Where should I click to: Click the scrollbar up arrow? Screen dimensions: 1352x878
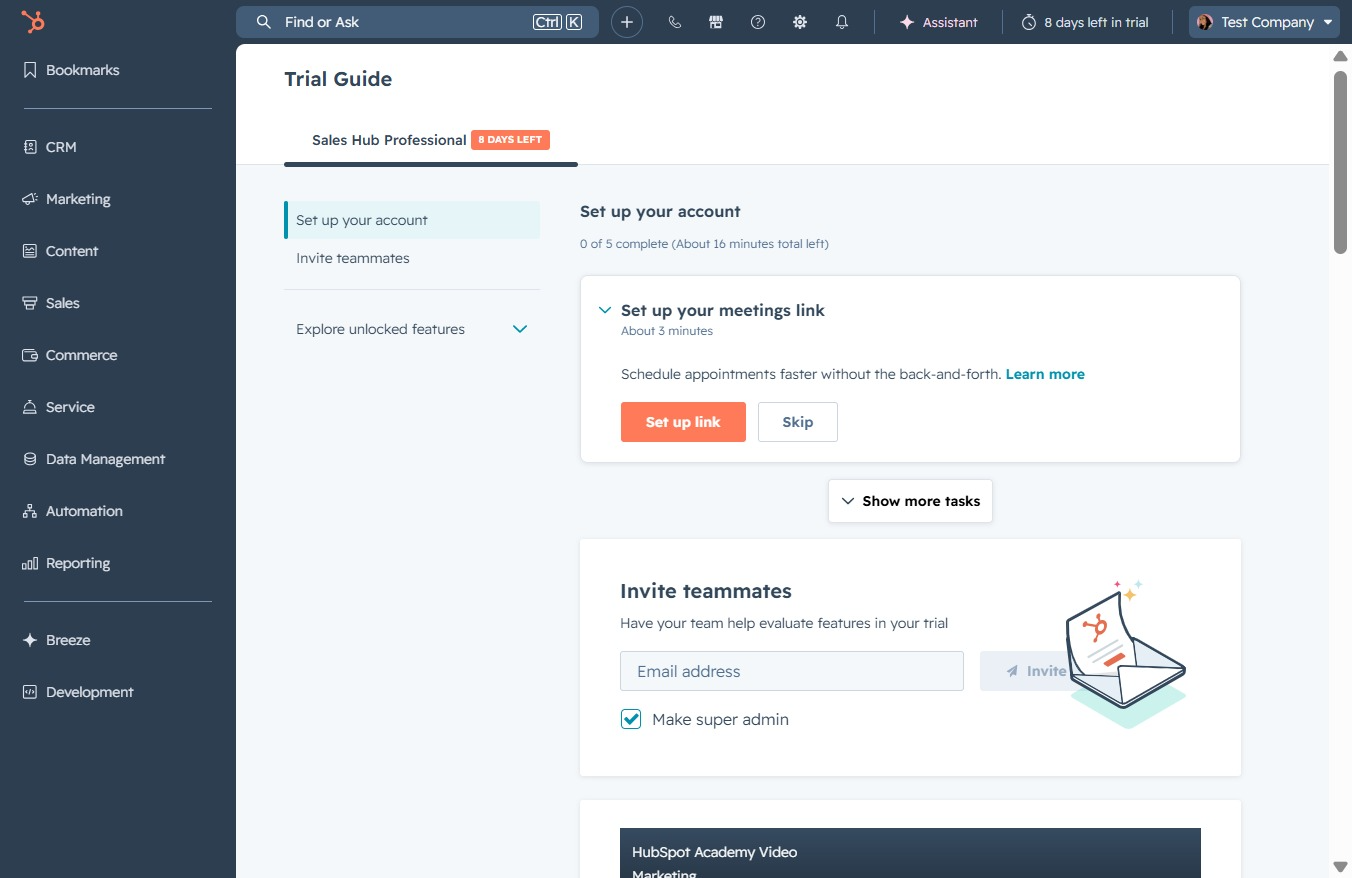(1341, 55)
